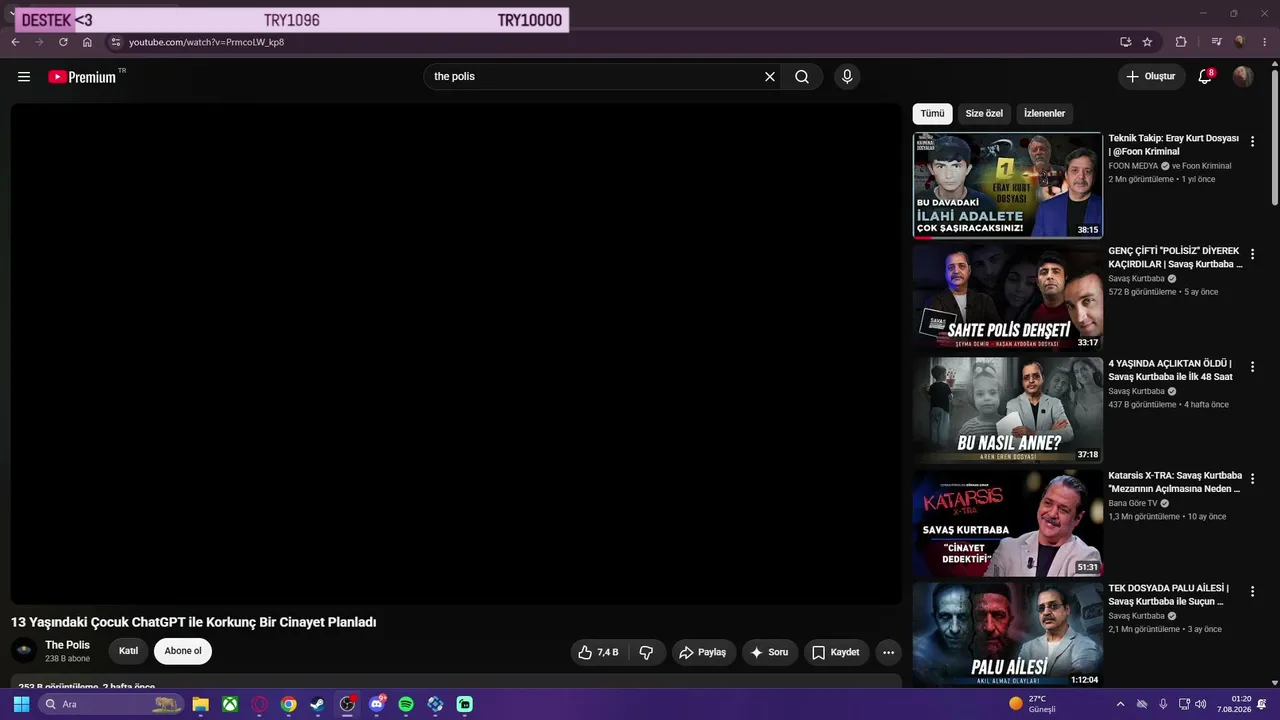Screen dimensions: 1280x720
Task: Open more actions menu under video
Action: point(888,652)
